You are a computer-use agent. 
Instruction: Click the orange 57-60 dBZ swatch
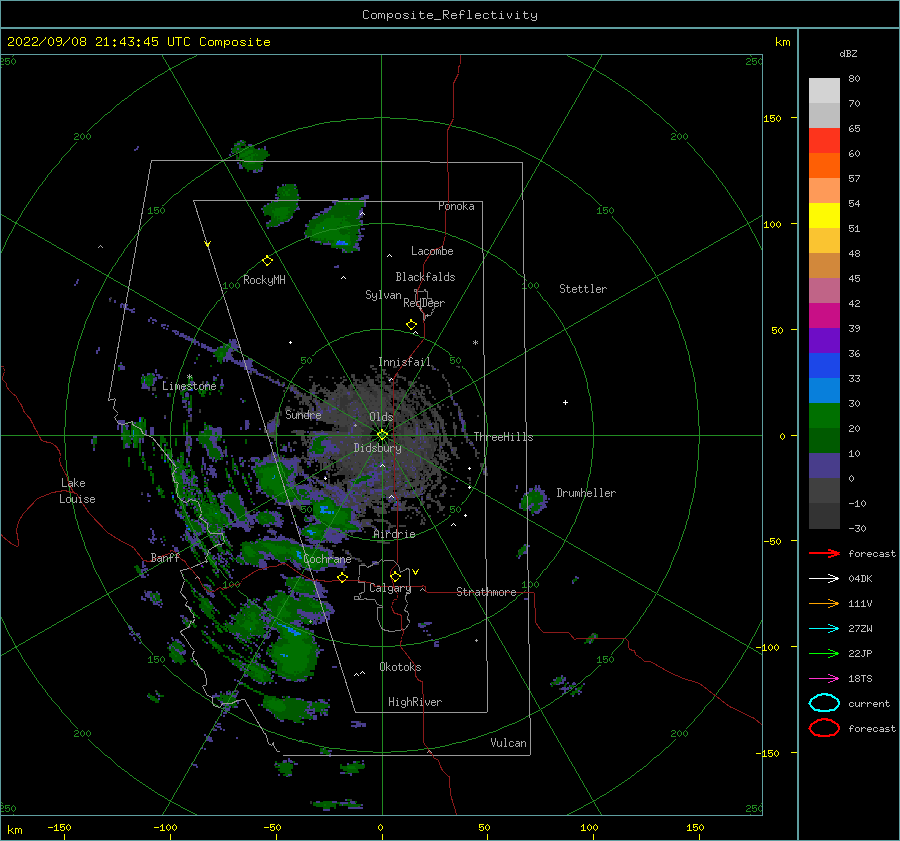click(824, 166)
